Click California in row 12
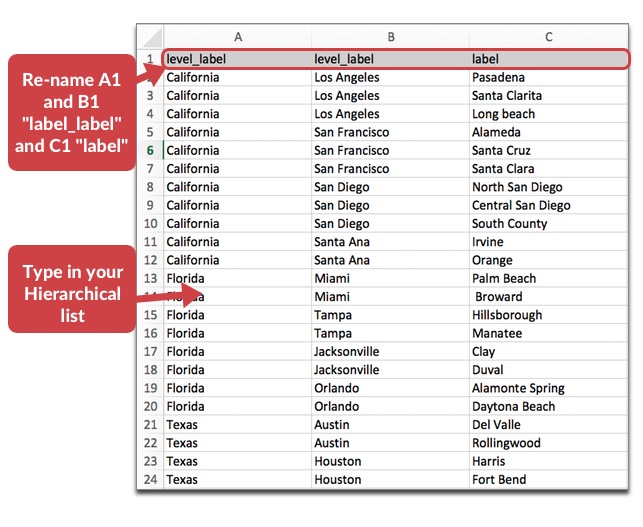 click(x=238, y=260)
